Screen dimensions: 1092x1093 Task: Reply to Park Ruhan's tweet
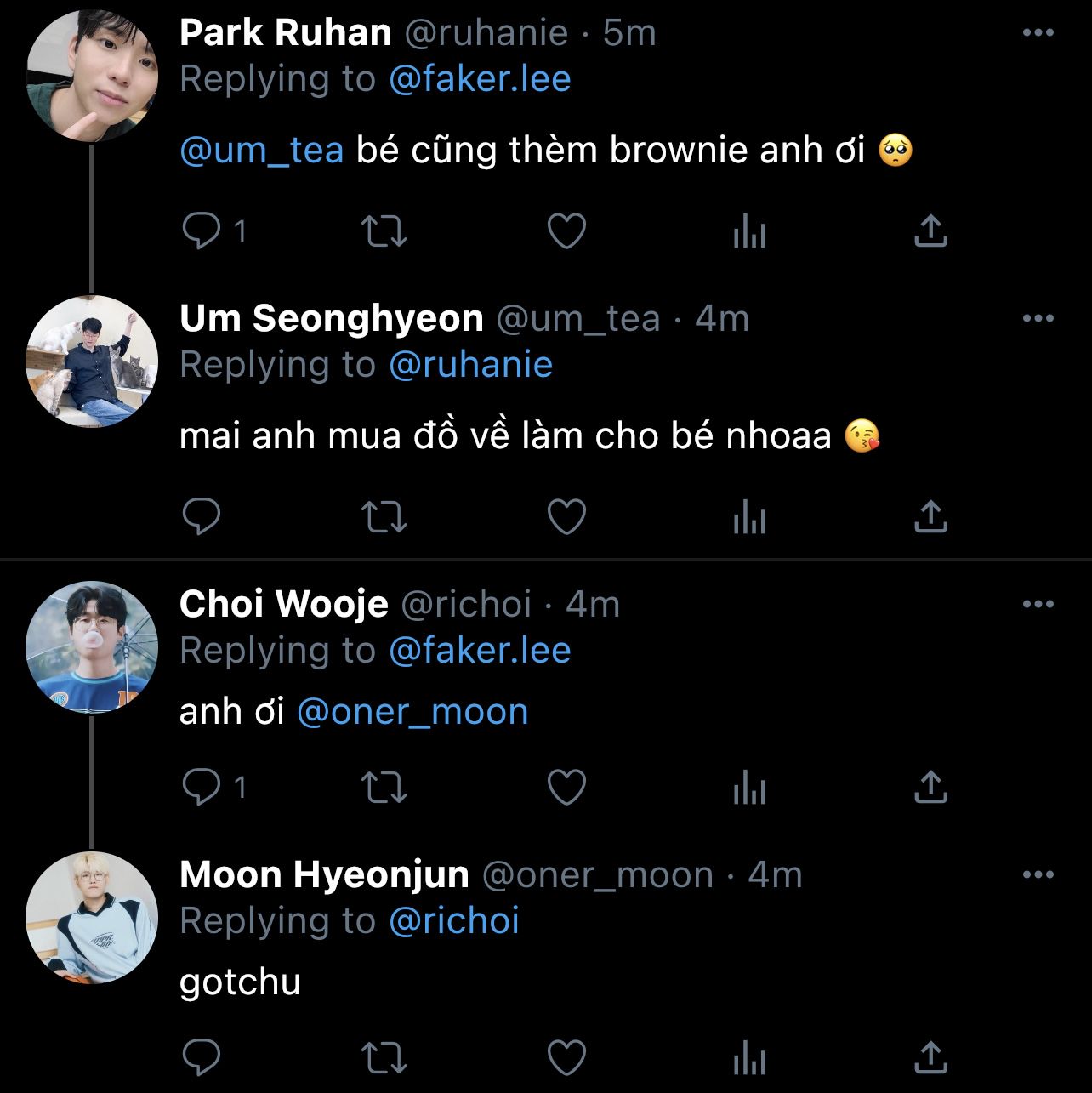pos(202,231)
